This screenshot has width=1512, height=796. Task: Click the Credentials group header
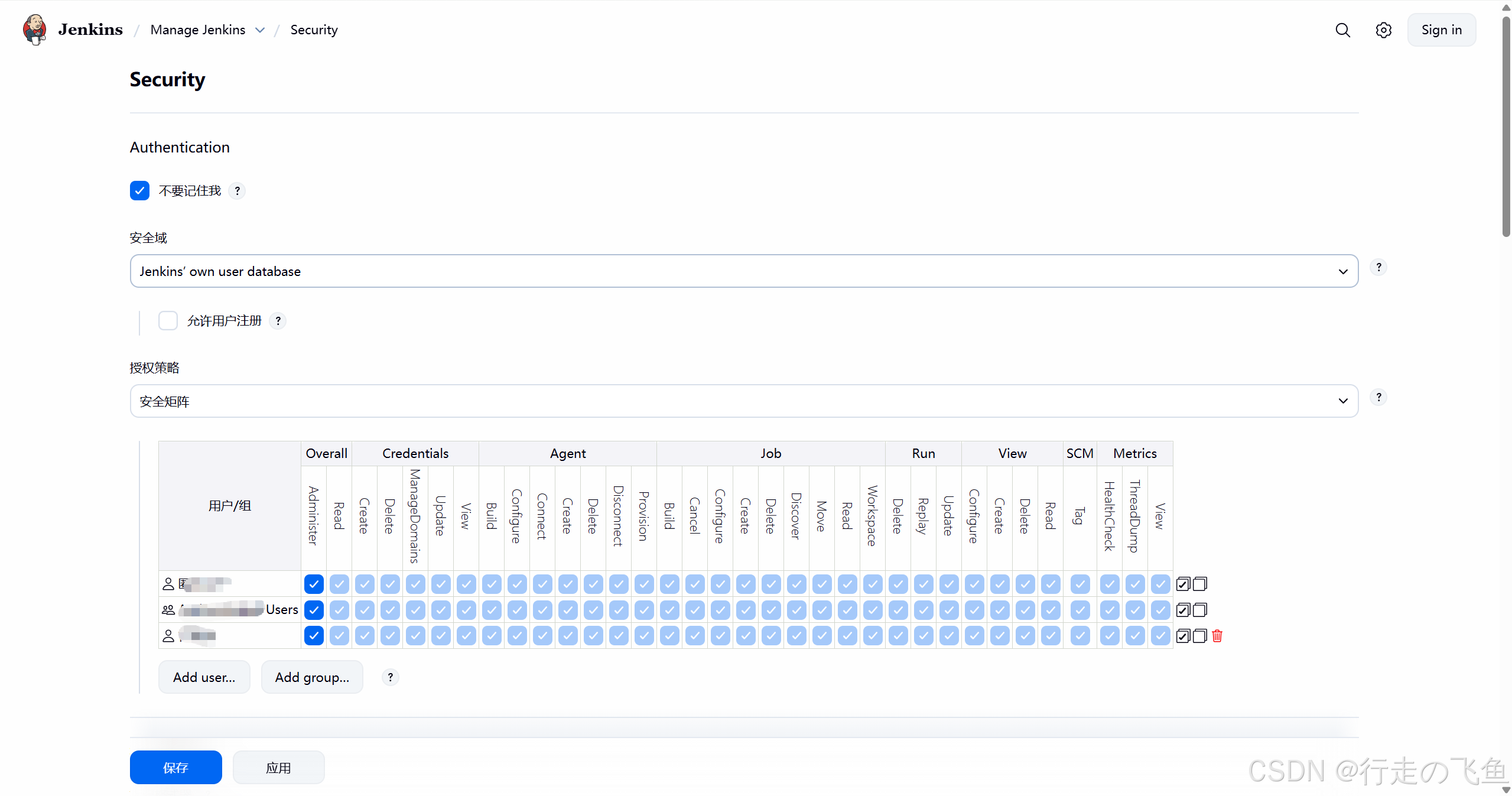coord(415,453)
